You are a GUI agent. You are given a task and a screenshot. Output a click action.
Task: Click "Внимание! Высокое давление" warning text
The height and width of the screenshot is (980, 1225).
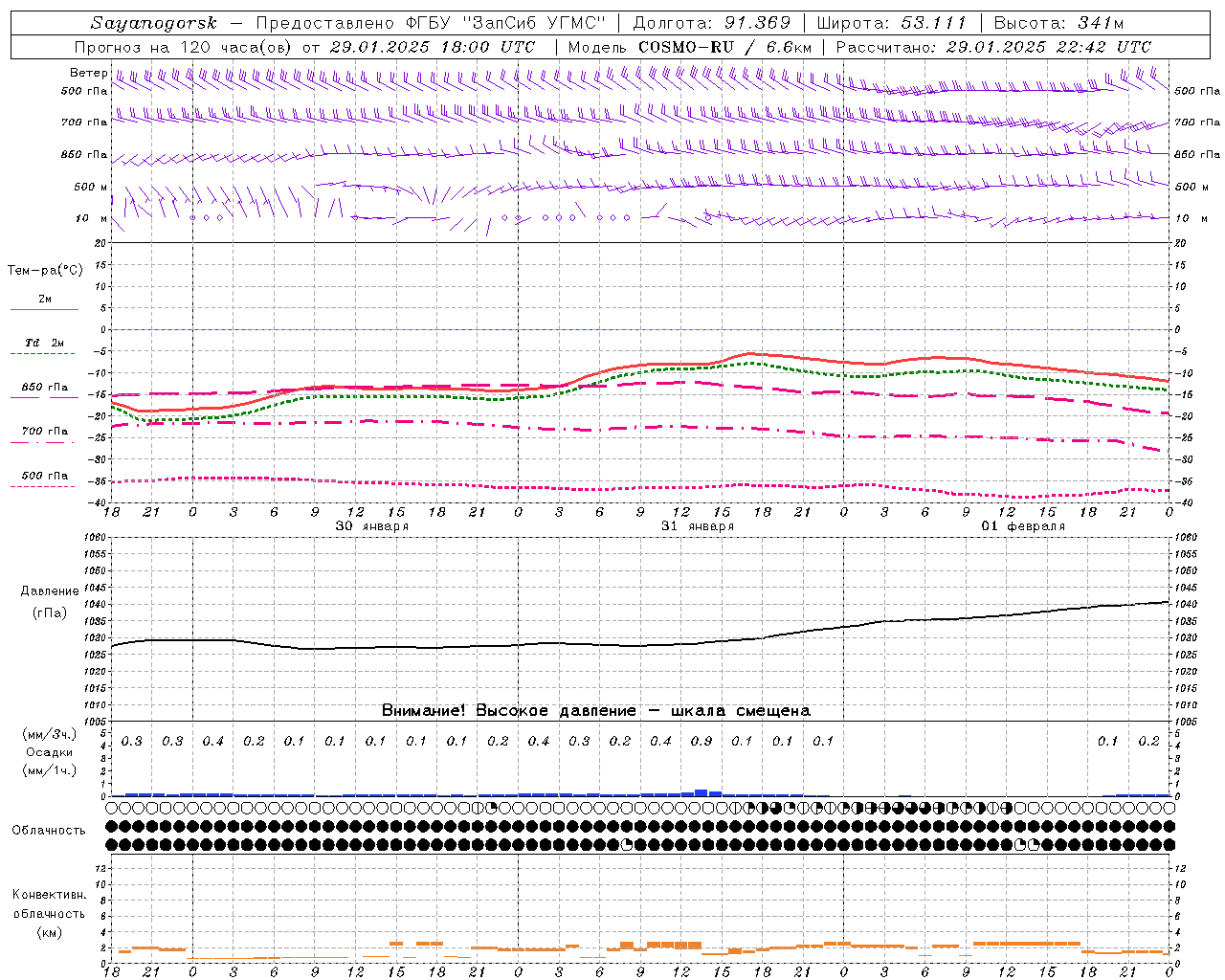click(x=508, y=710)
